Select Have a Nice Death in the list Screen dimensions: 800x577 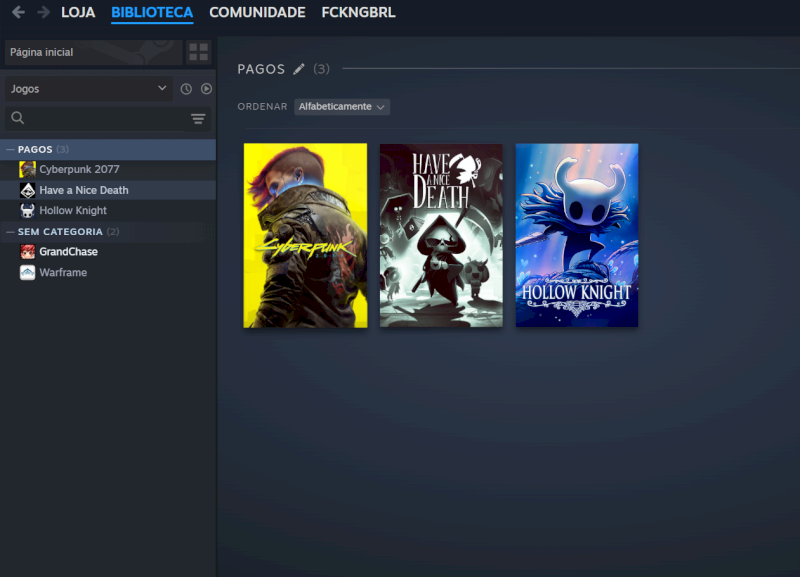pos(108,190)
